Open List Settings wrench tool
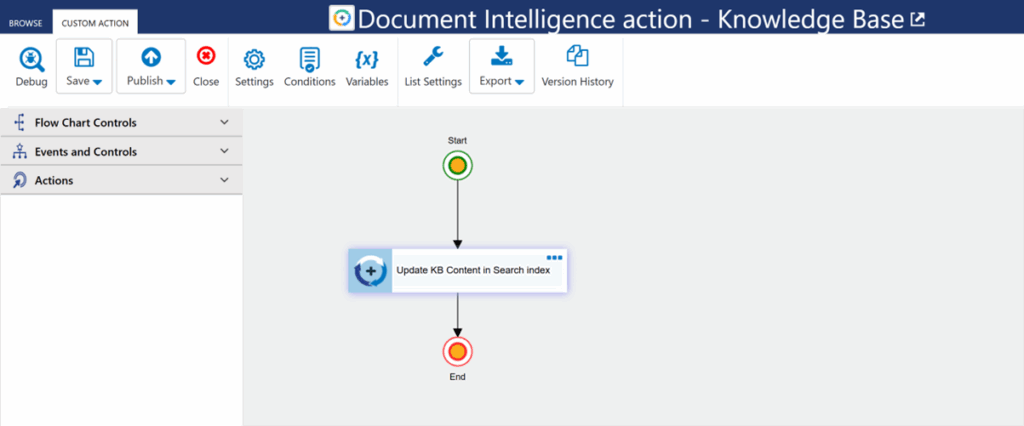Viewport: 1024px width, 426px height. click(433, 58)
